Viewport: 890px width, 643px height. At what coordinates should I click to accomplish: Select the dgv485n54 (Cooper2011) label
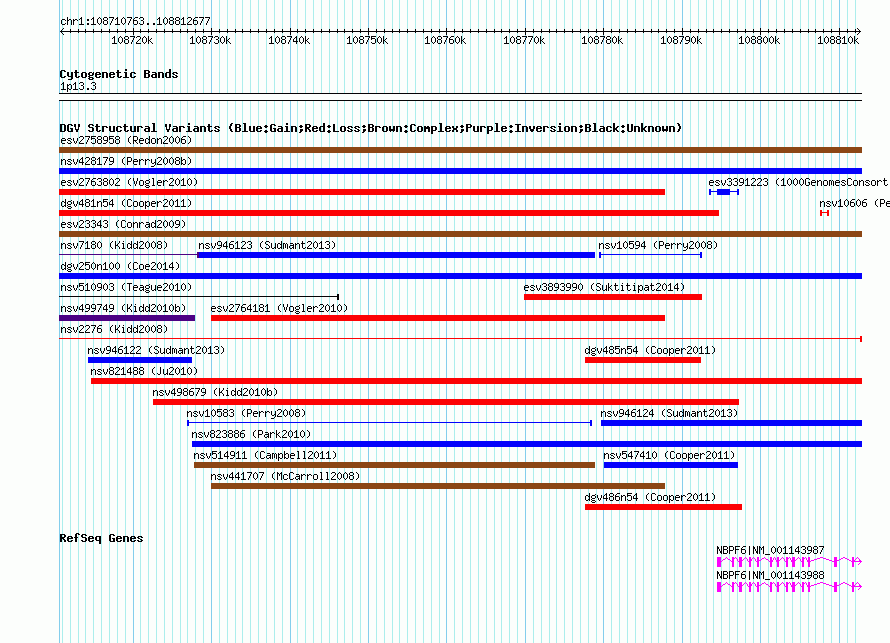[650, 350]
